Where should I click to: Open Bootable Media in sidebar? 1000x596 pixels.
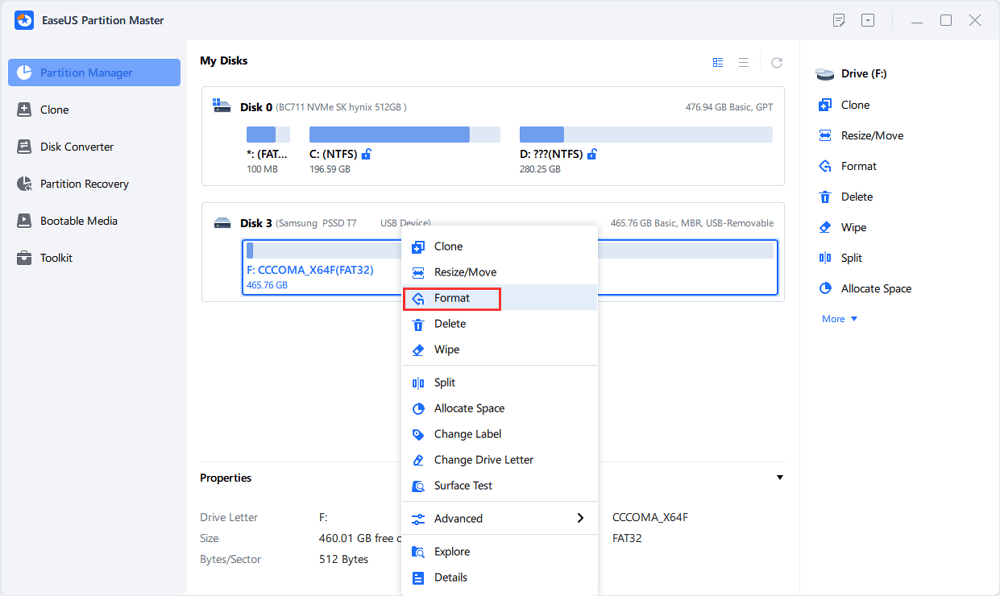pos(78,221)
